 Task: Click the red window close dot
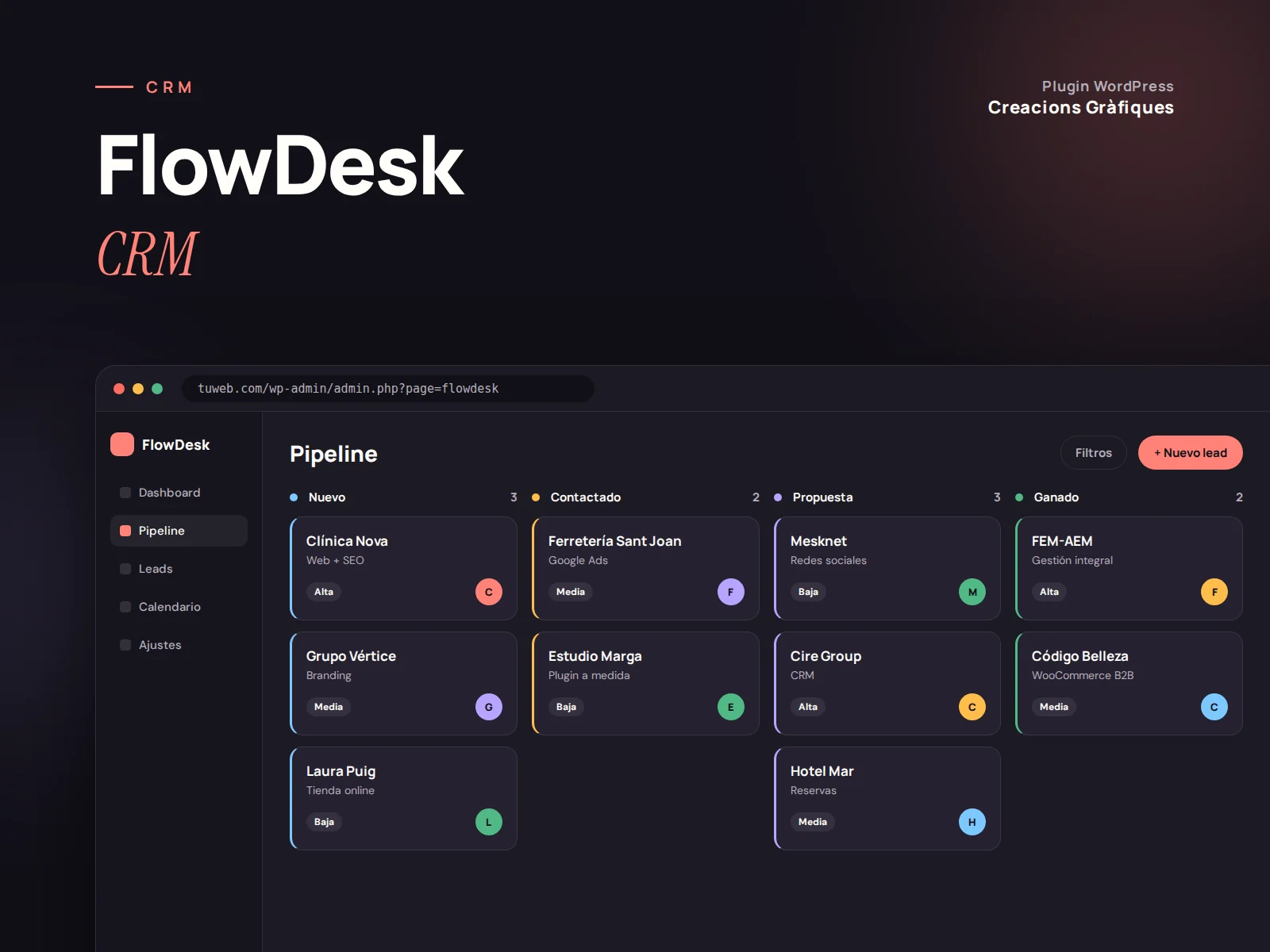[119, 389]
